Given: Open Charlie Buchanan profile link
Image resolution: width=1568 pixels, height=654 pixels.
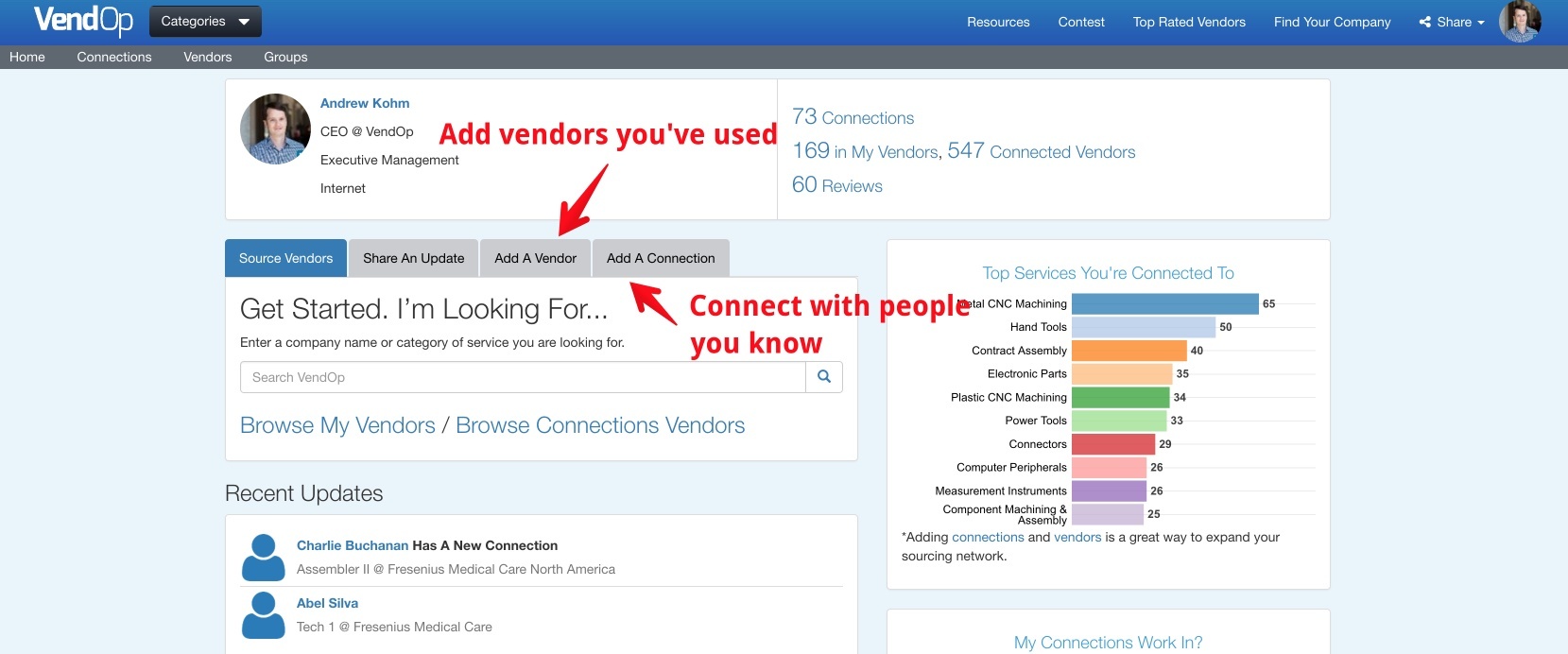Looking at the screenshot, I should pyautogui.click(x=353, y=545).
